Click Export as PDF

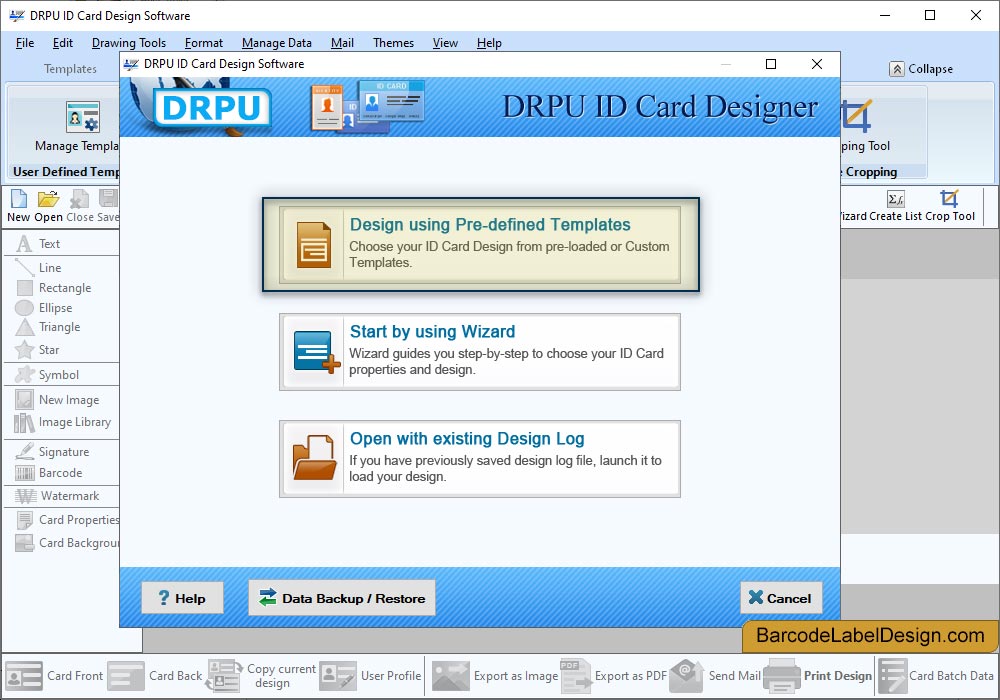click(x=614, y=676)
